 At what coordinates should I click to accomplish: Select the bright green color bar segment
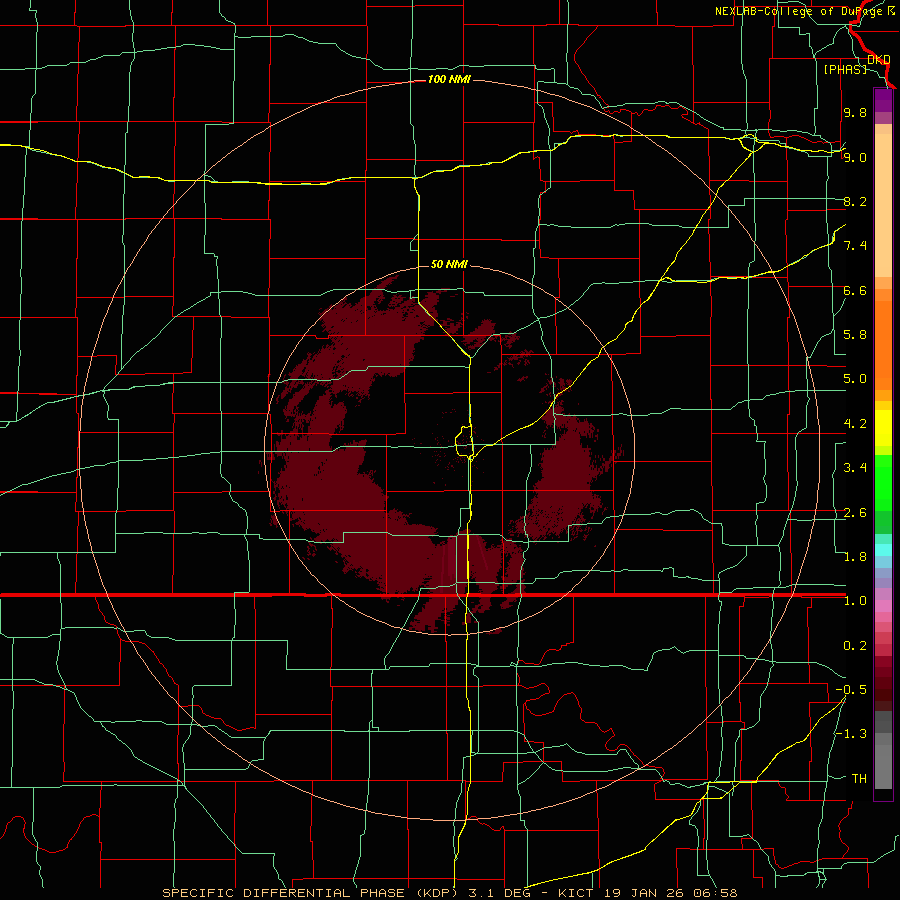[x=883, y=483]
